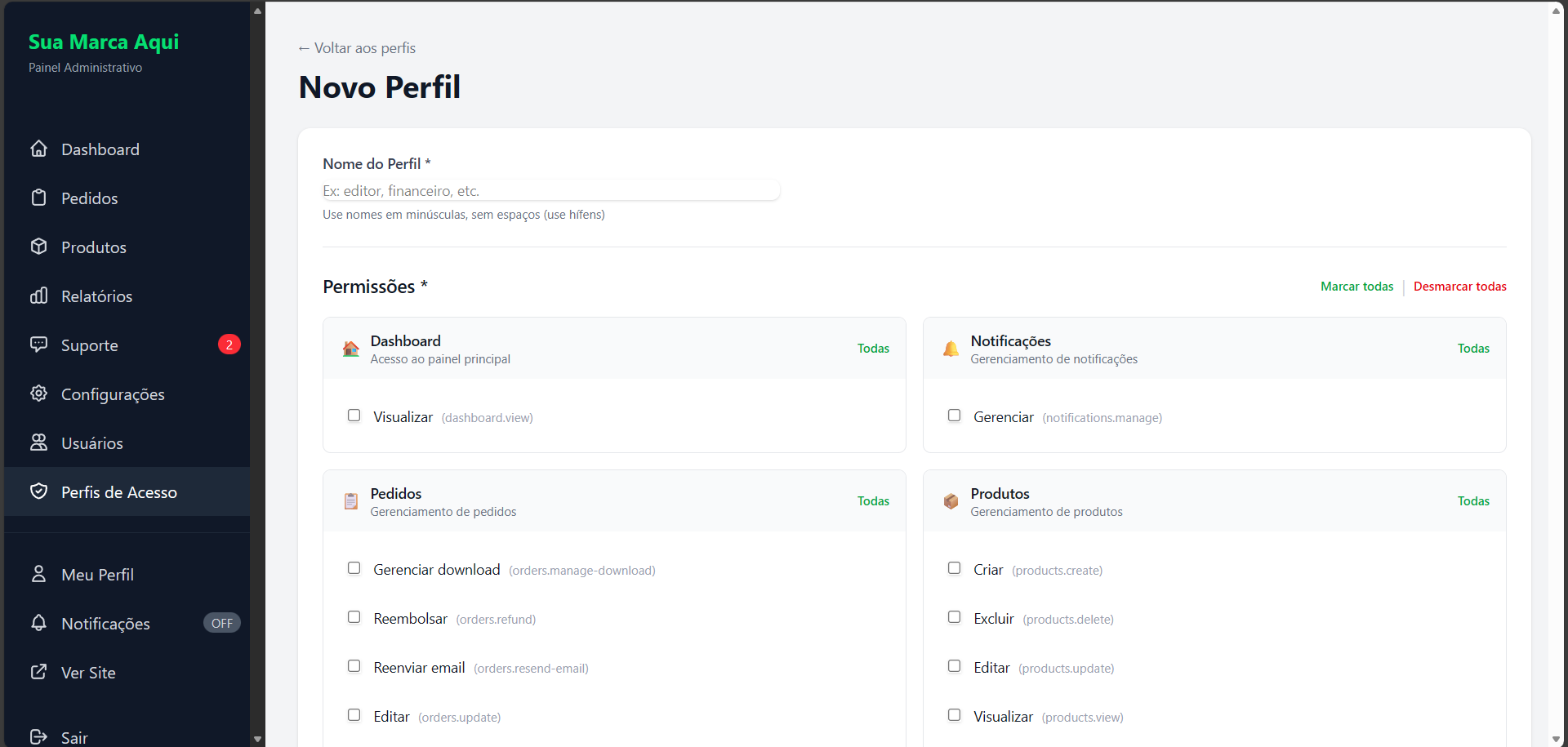Viewport: 1568px width, 747px height.
Task: Open Pedidos via clipboard icon
Action: (x=38, y=198)
